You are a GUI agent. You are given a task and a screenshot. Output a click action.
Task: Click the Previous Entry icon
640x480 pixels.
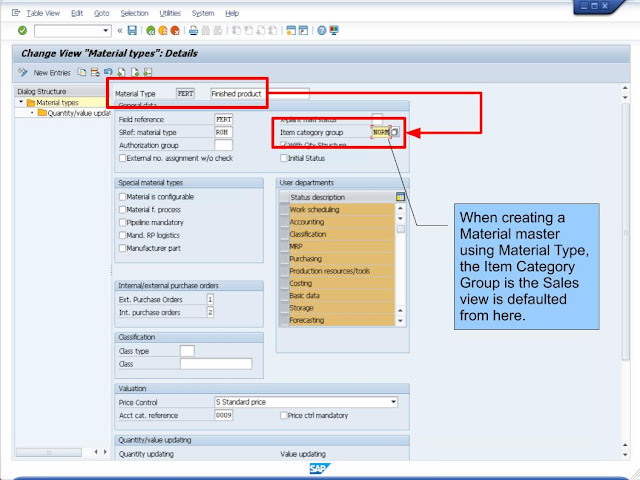tap(121, 72)
